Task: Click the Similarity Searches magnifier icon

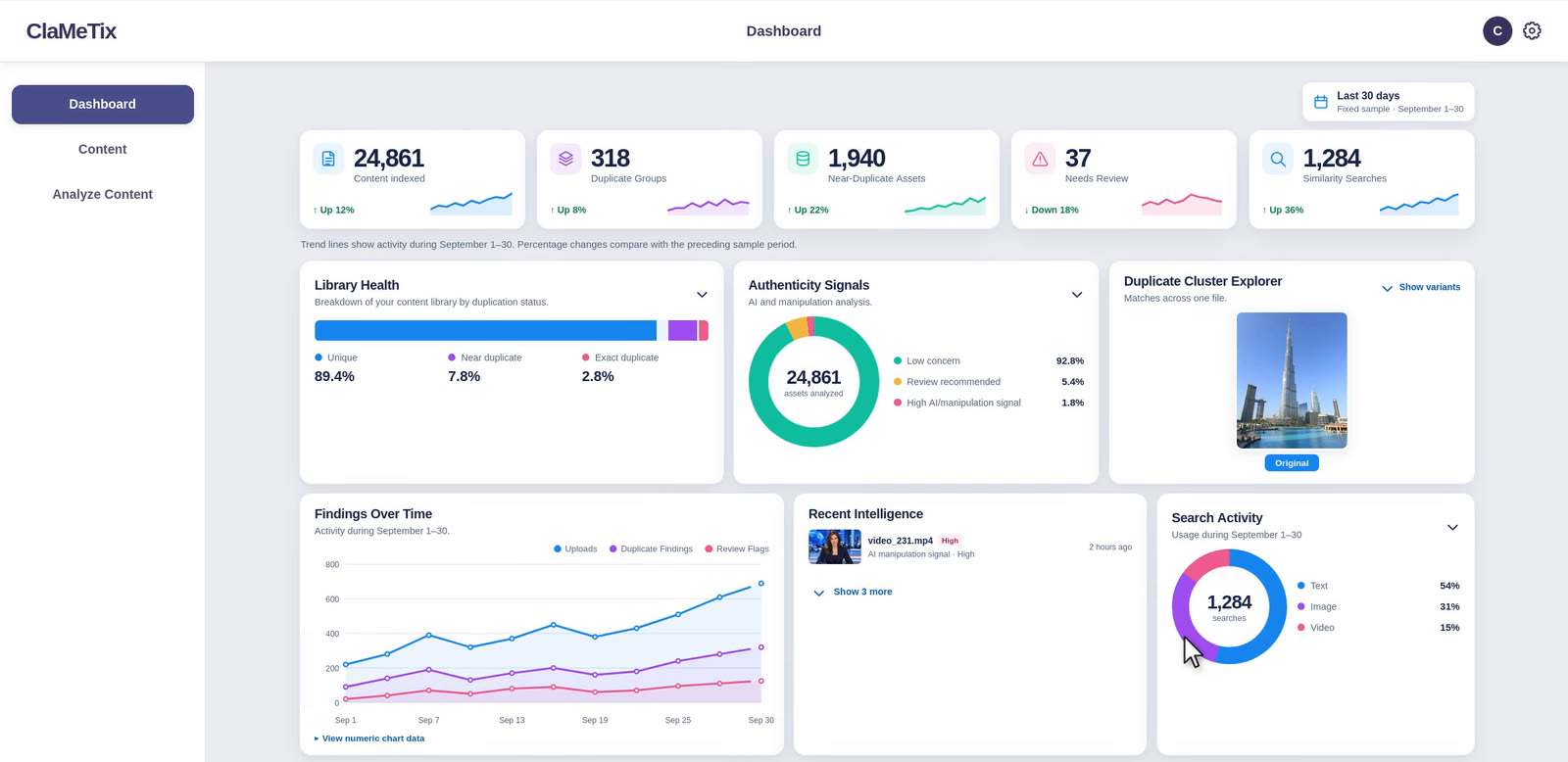Action: [1278, 159]
